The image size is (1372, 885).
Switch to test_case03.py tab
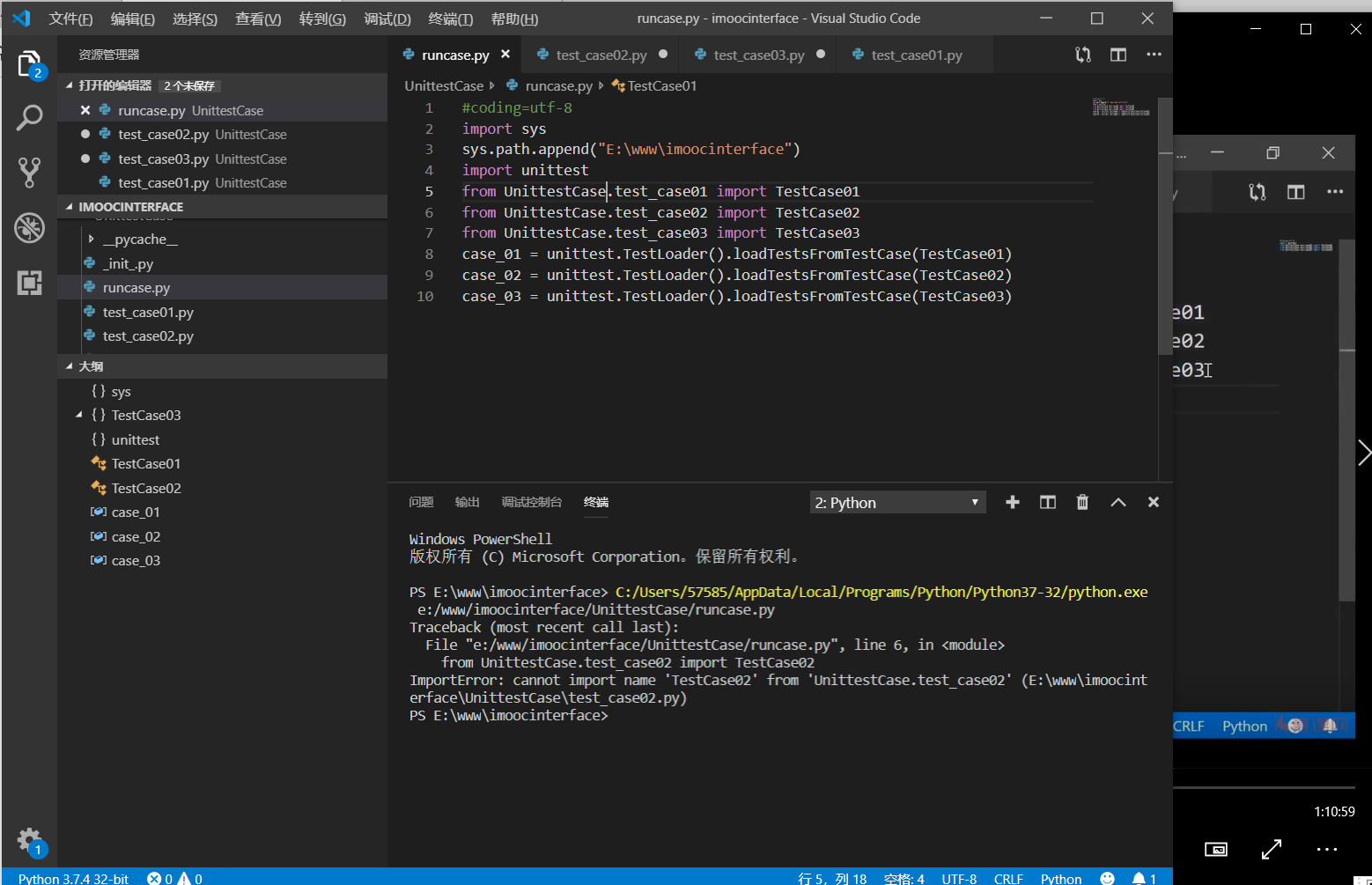point(759,55)
